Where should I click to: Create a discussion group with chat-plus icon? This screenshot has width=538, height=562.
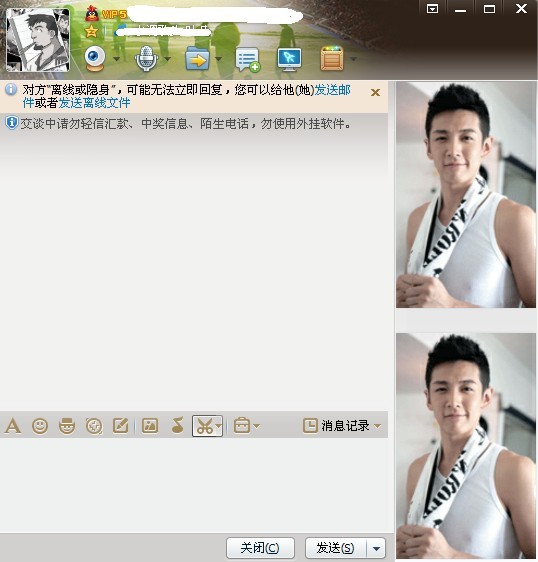[248, 59]
